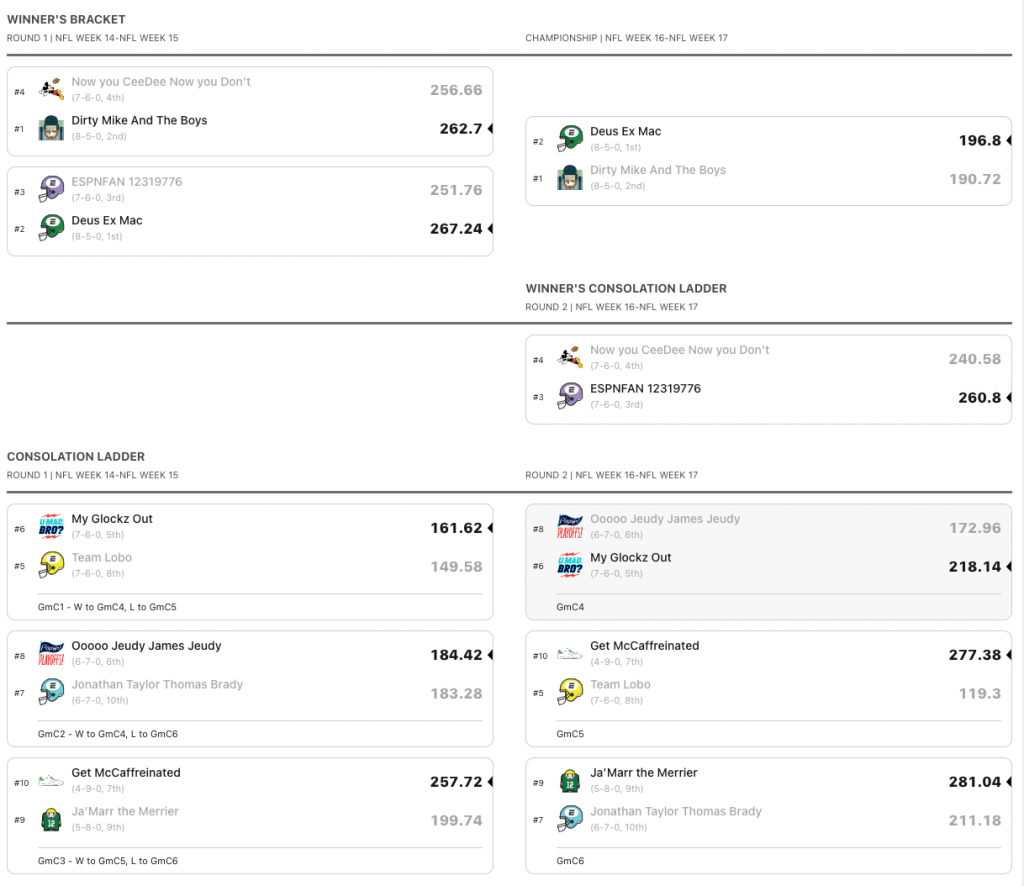1024x886 pixels.
Task: Click the 260.8 score in Winner's Consolation Ladder
Action: pos(979,398)
